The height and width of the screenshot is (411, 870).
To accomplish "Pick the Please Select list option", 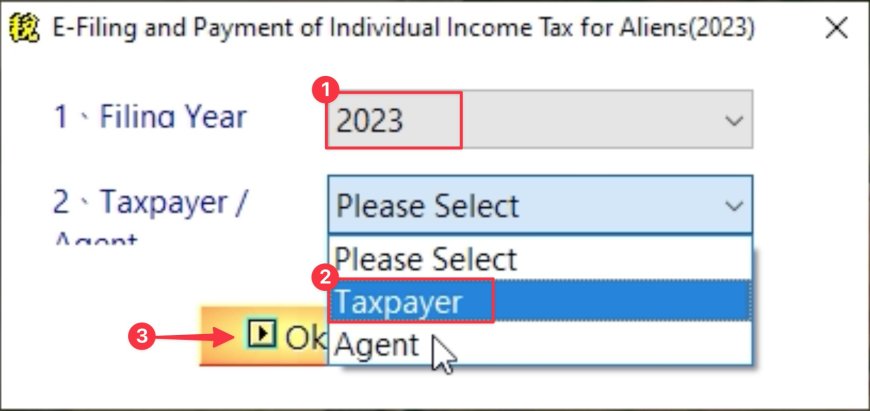I will pyautogui.click(x=540, y=258).
